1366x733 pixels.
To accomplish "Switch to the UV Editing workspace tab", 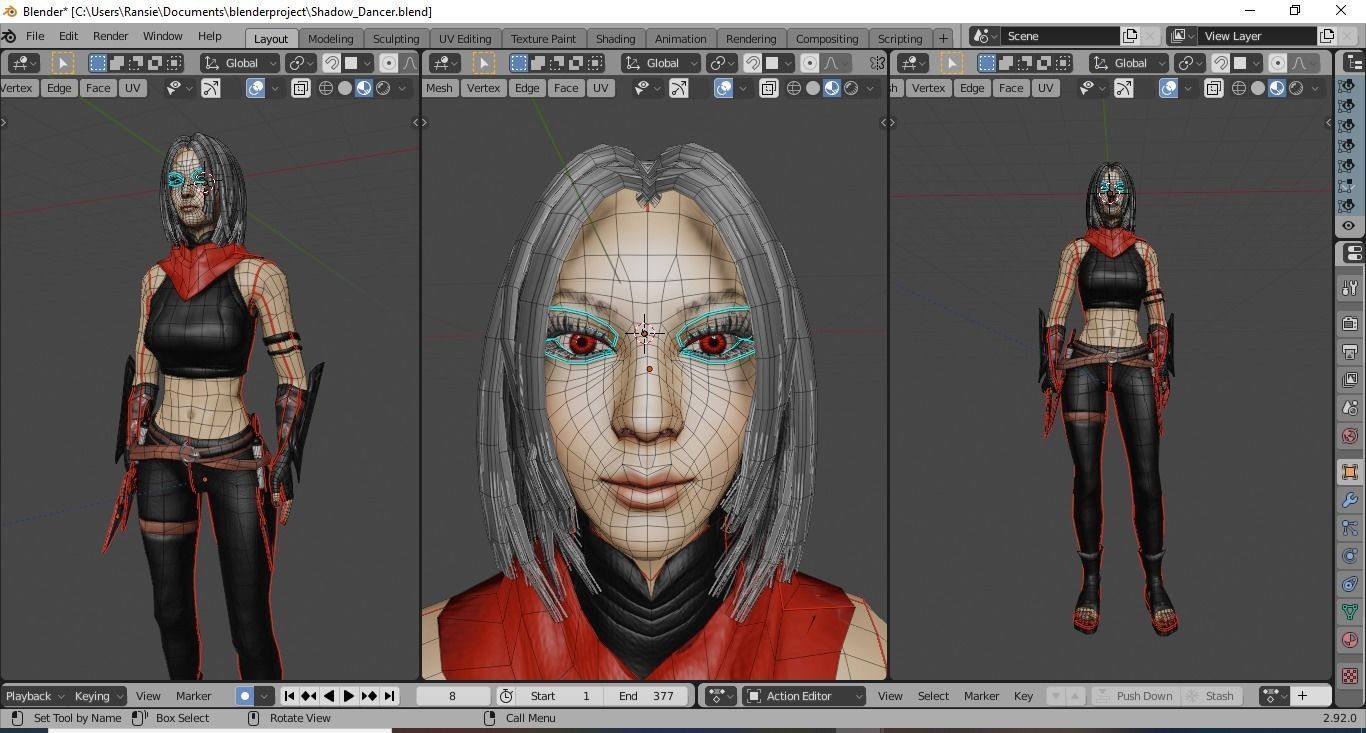I will pyautogui.click(x=465, y=38).
